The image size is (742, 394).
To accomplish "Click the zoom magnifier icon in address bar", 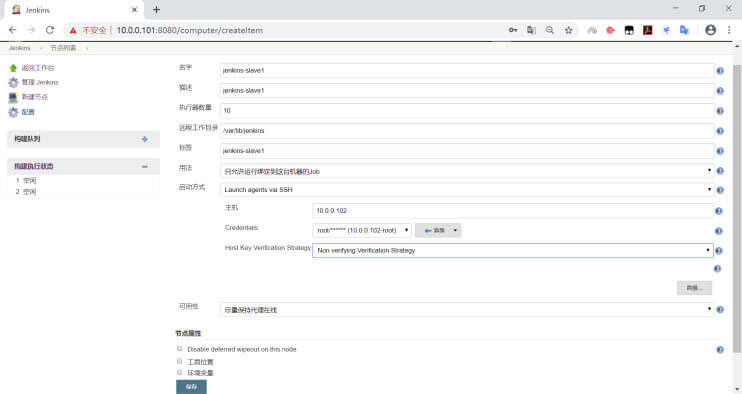I will pyautogui.click(x=549, y=30).
